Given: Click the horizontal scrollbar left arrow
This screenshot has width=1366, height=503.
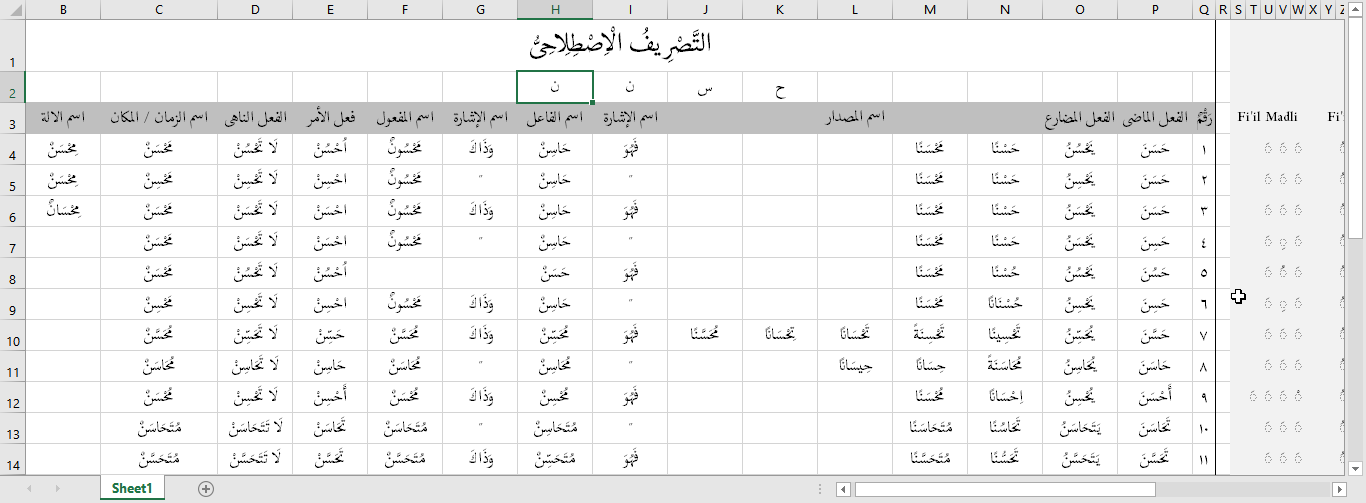Looking at the screenshot, I should 844,489.
